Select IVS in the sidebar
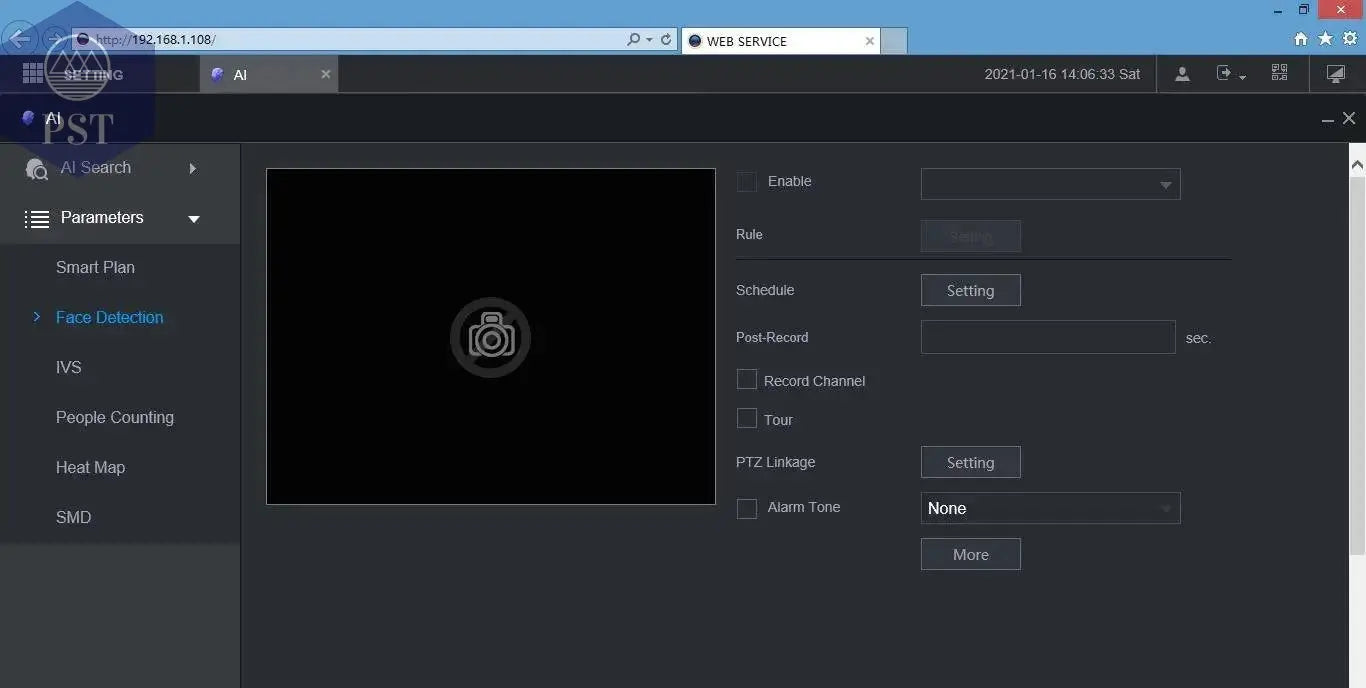This screenshot has width=1366, height=688. (69, 367)
